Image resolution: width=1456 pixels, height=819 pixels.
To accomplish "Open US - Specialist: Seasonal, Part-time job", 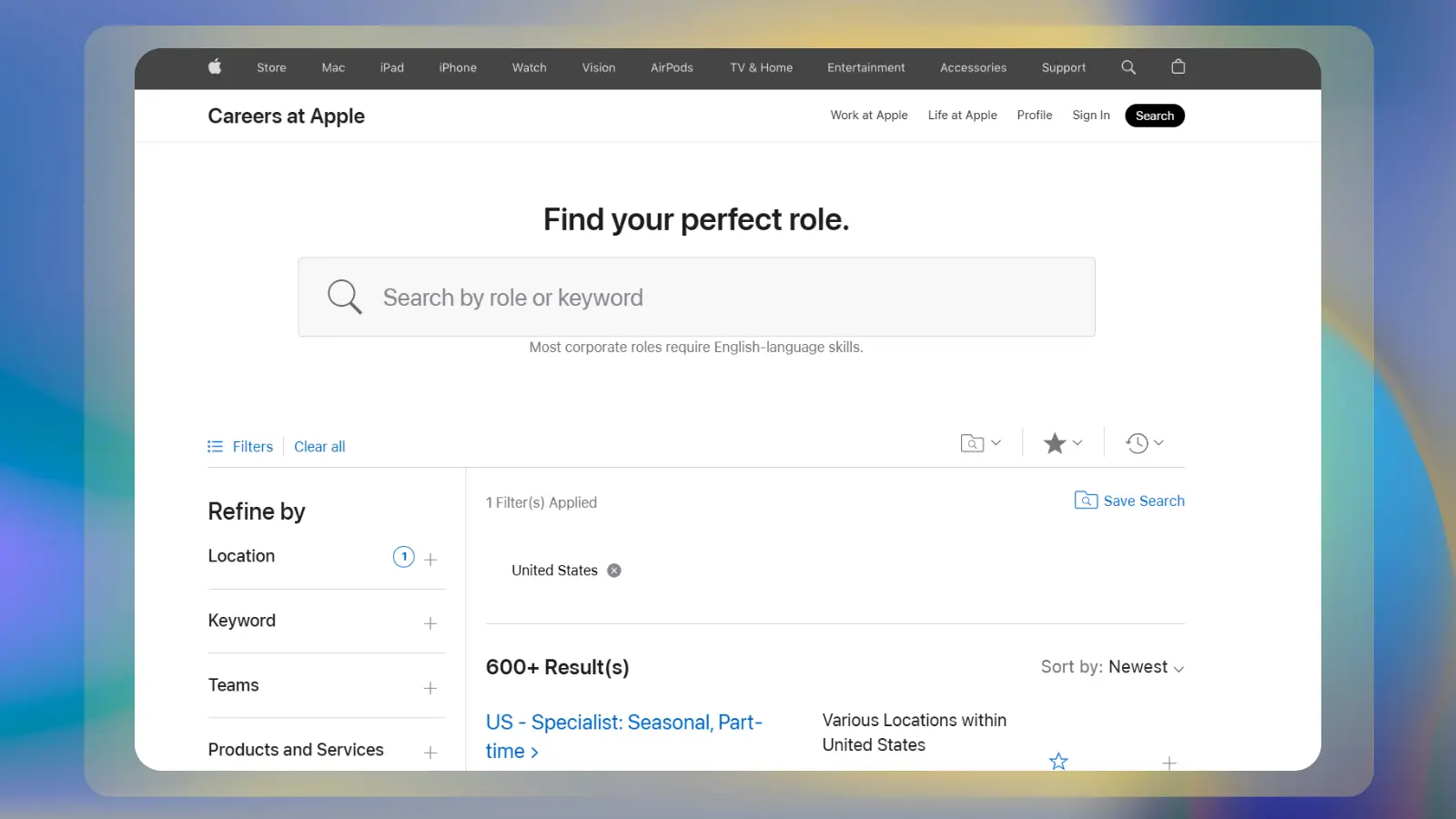I will (x=623, y=736).
